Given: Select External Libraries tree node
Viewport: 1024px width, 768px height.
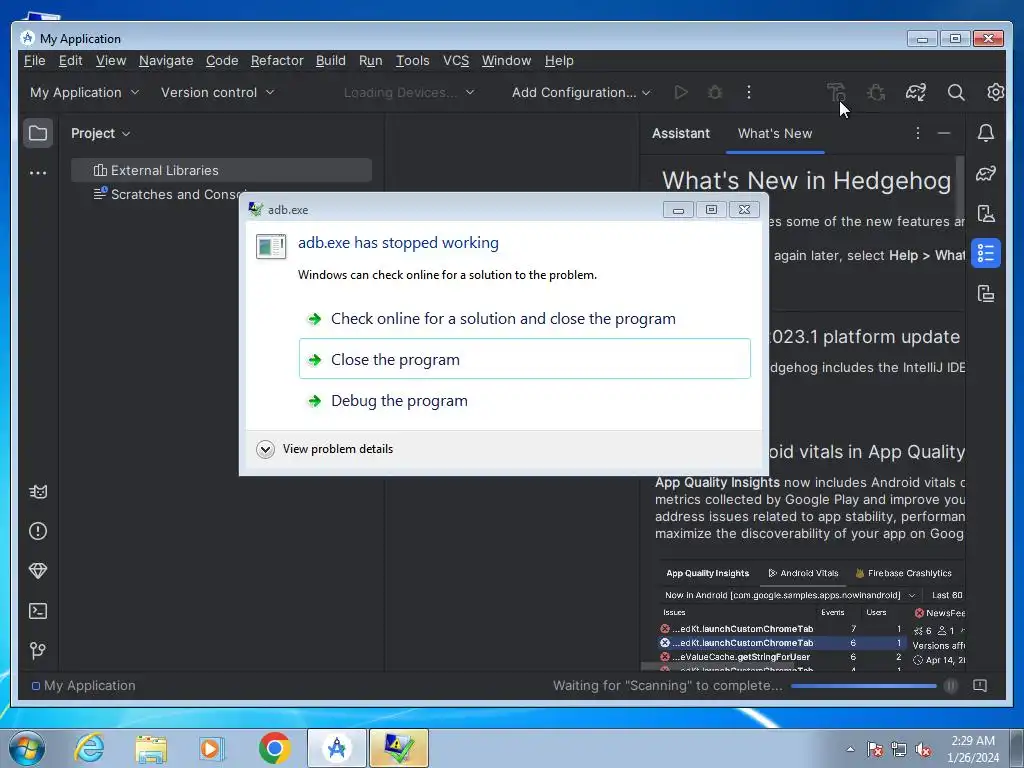Looking at the screenshot, I should coord(221,170).
